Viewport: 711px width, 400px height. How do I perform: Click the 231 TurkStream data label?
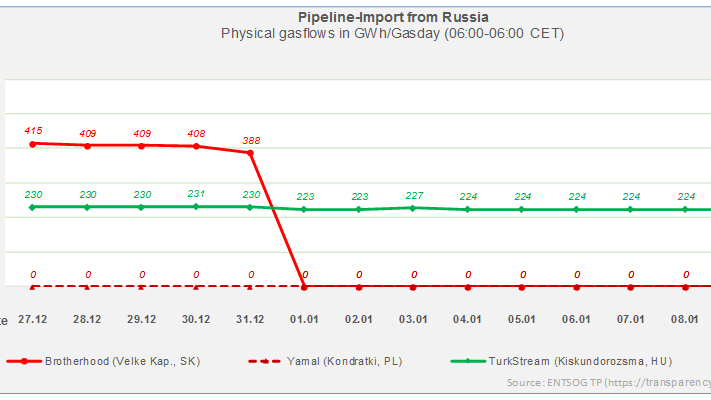pos(196,194)
